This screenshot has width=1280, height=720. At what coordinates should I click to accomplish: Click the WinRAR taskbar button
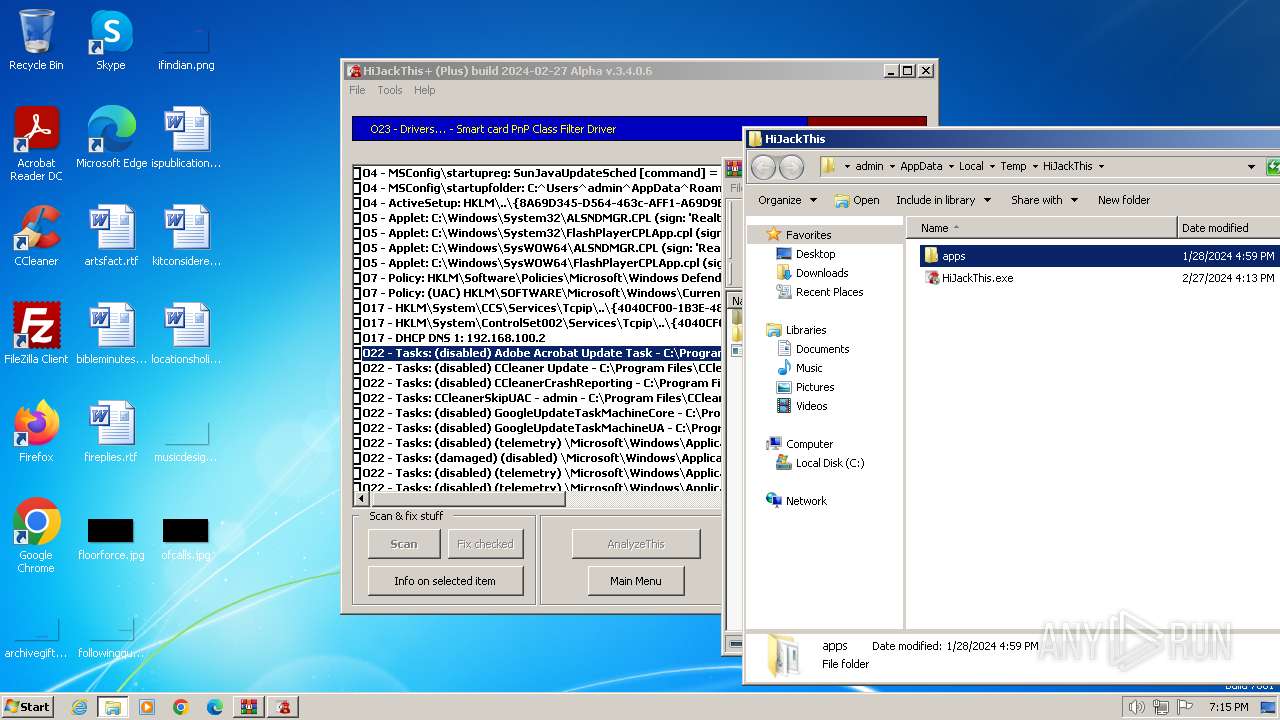pyautogui.click(x=249, y=707)
